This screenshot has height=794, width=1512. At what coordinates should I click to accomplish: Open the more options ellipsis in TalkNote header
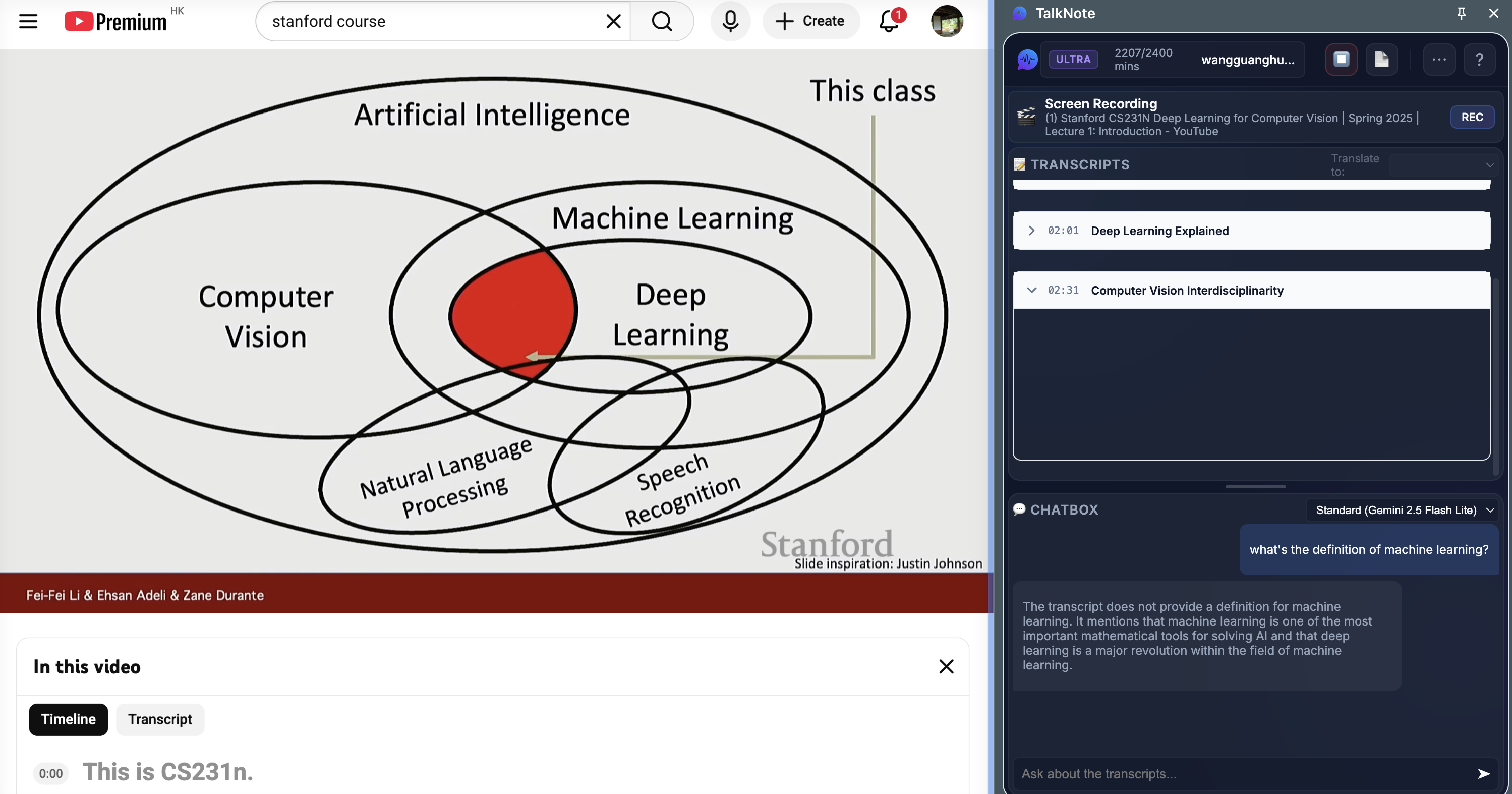point(1439,60)
